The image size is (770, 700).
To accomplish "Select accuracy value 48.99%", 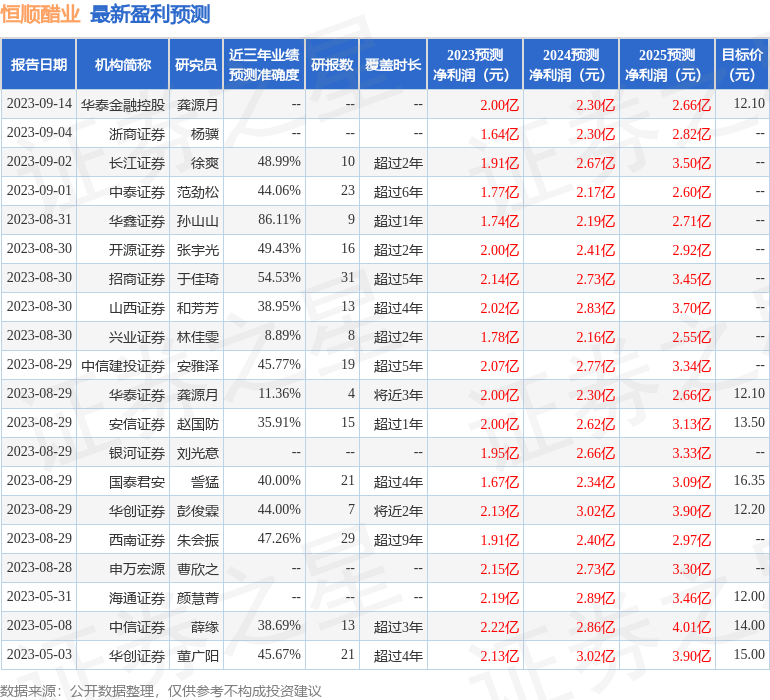I will point(279,162).
